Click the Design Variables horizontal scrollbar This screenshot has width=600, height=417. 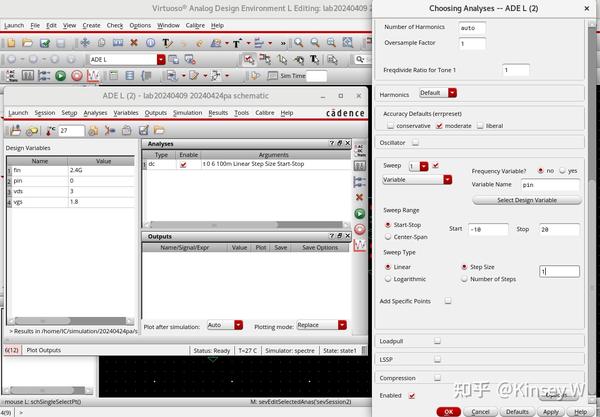(71, 321)
